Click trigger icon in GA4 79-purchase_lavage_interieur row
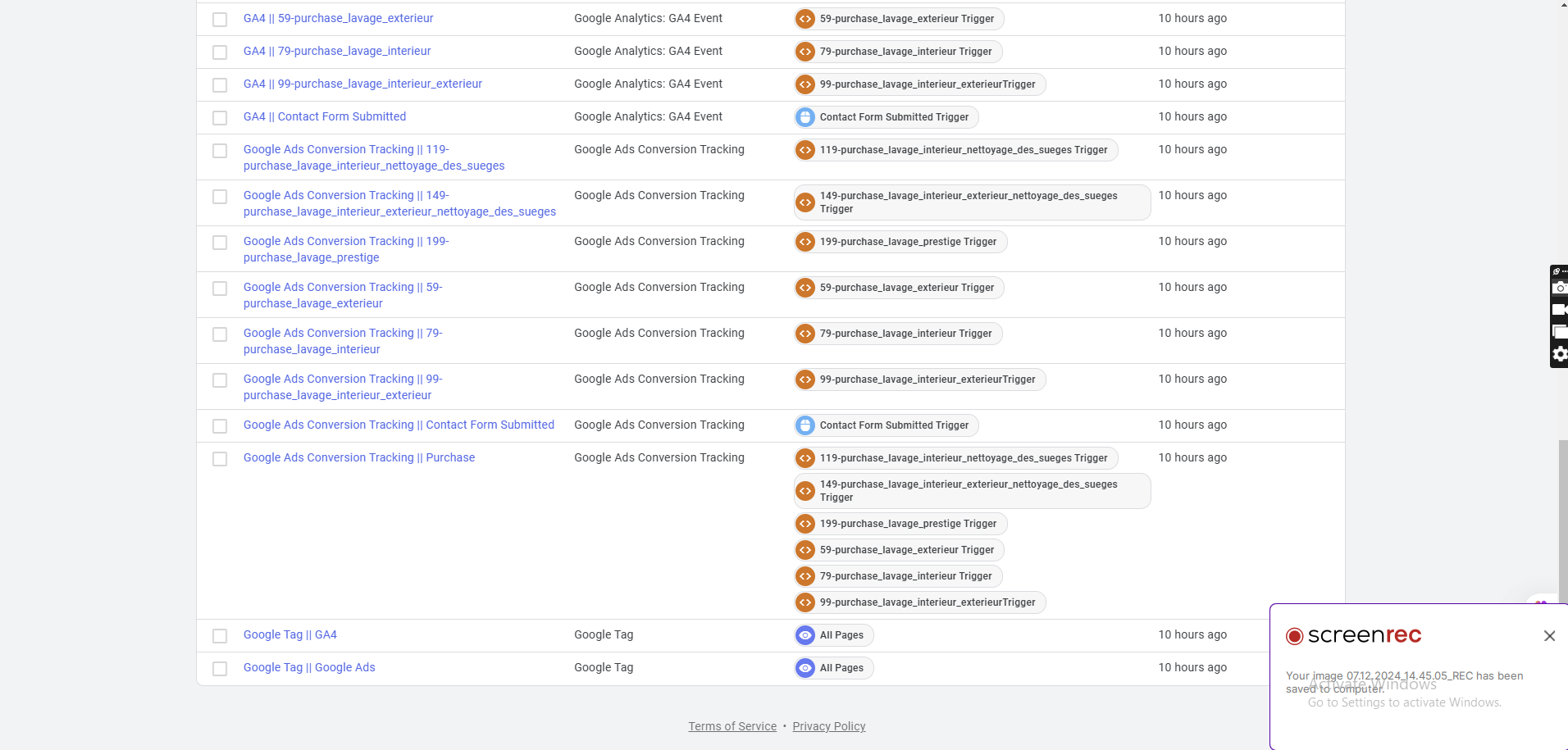 tap(805, 52)
